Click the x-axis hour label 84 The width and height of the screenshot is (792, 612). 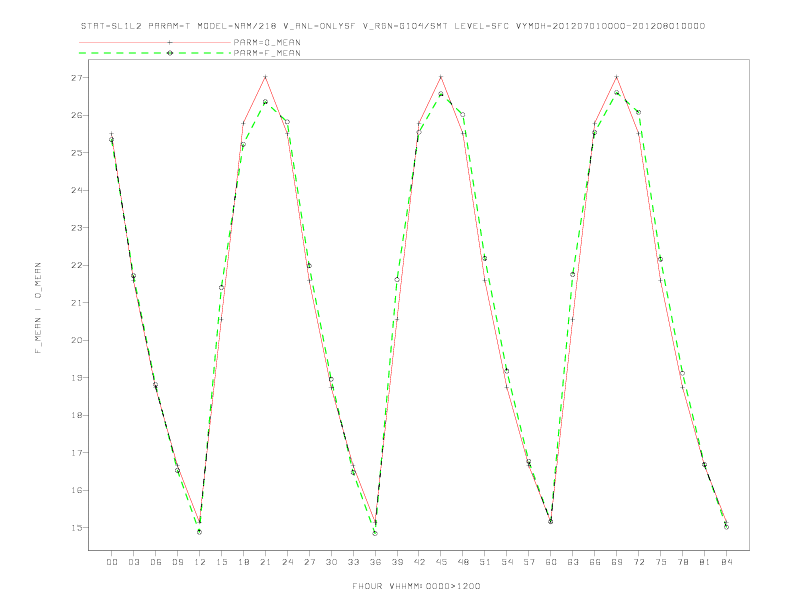(x=726, y=562)
